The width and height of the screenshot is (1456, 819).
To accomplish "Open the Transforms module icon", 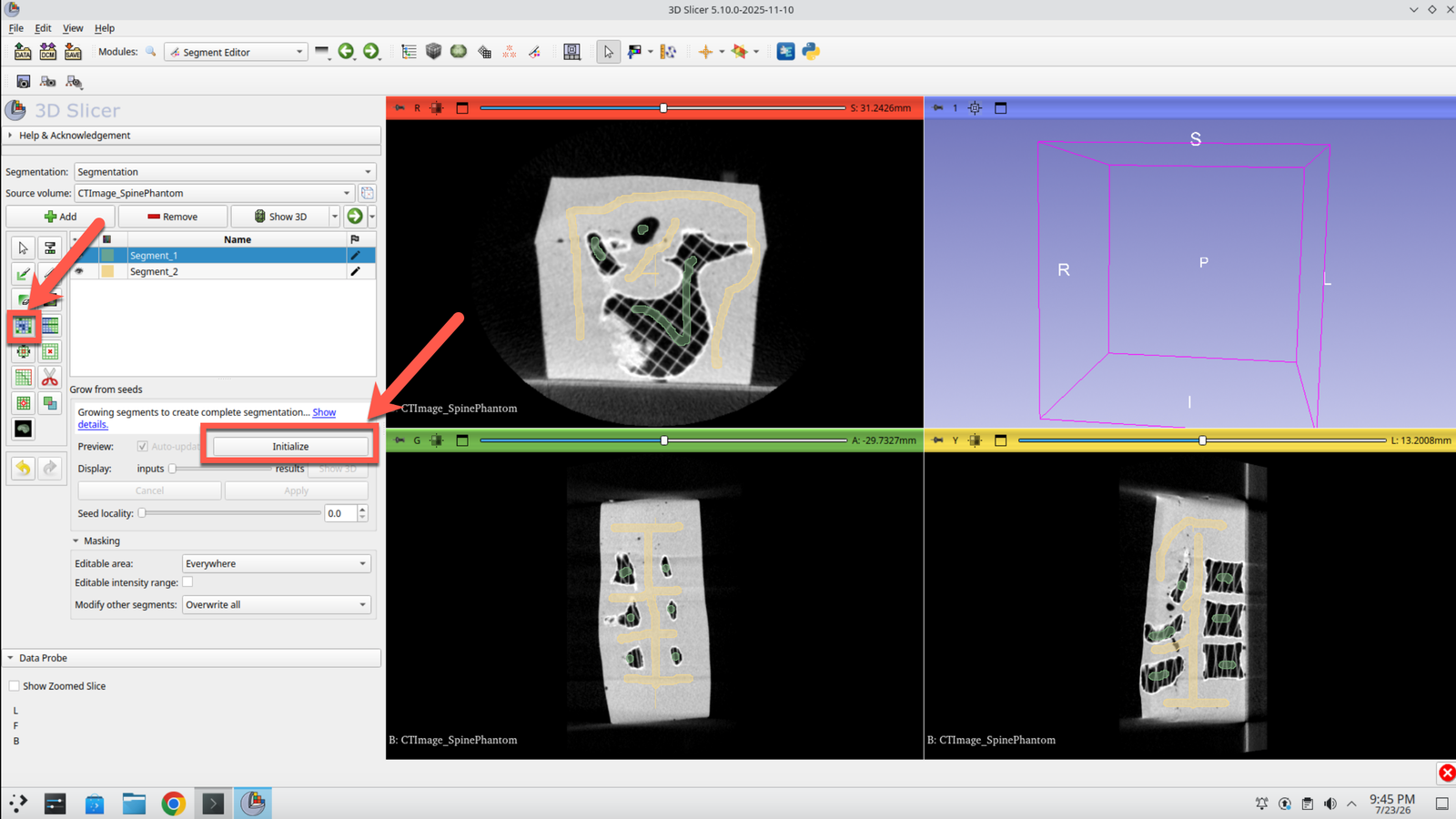I will (x=484, y=52).
